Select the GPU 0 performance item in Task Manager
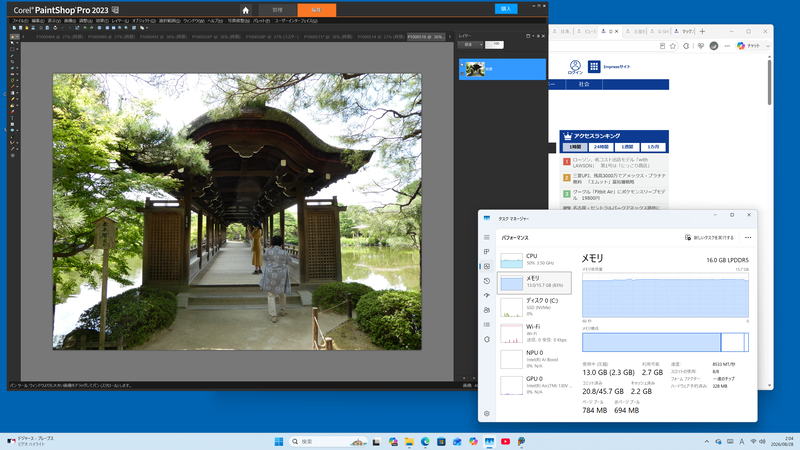Viewport: 800px width, 450px height. (x=535, y=385)
